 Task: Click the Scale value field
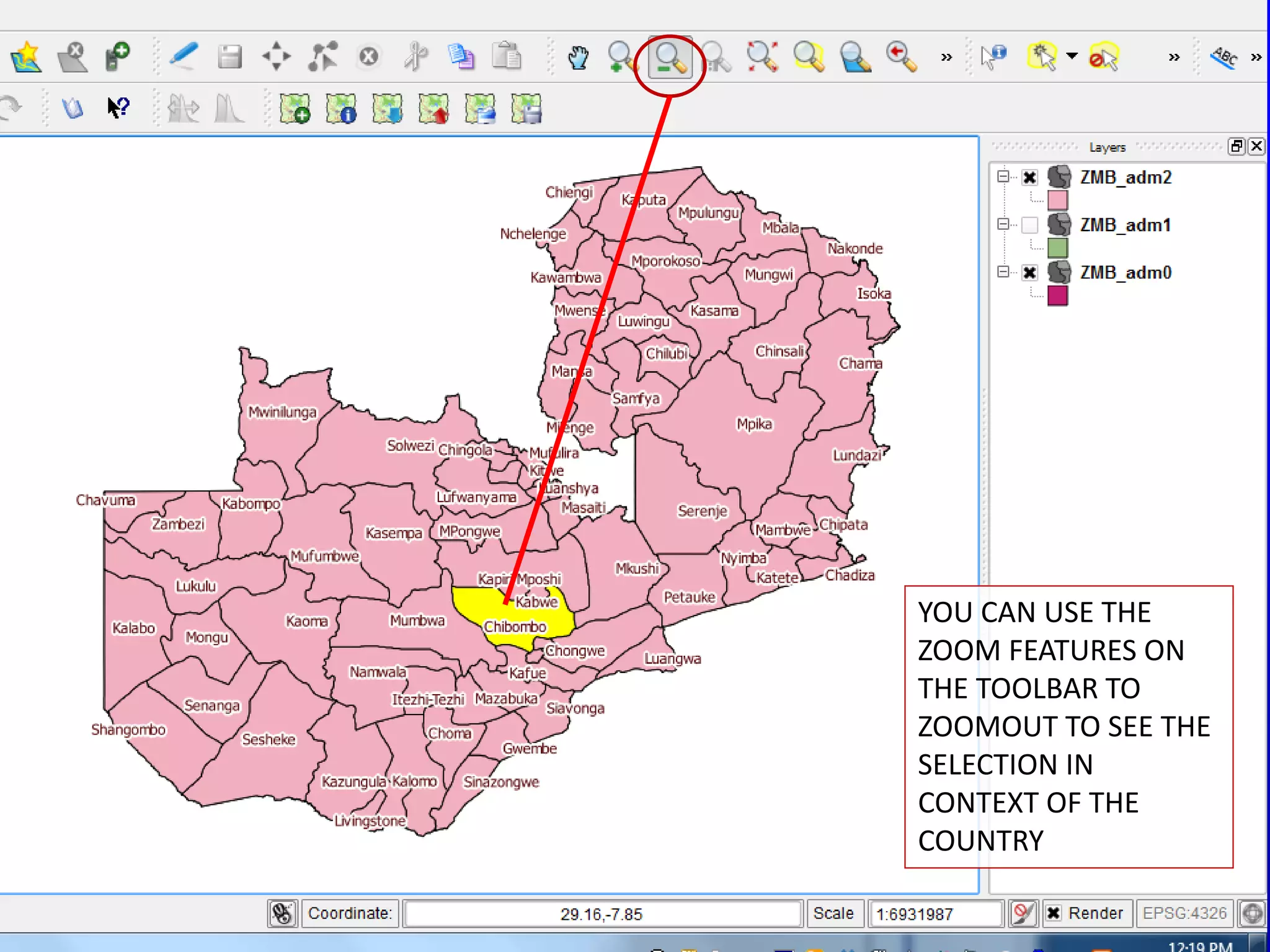[x=935, y=914]
